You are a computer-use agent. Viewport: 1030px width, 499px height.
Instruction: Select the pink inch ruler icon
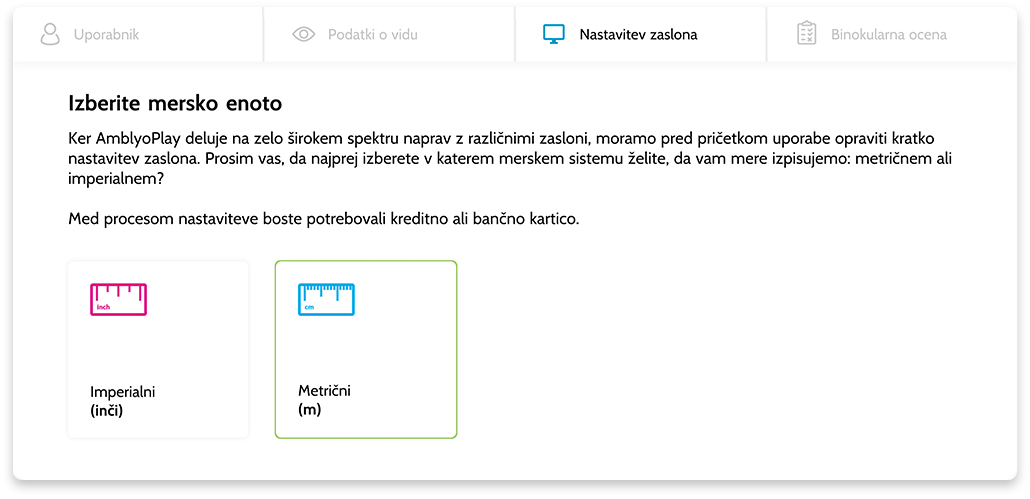tap(118, 299)
